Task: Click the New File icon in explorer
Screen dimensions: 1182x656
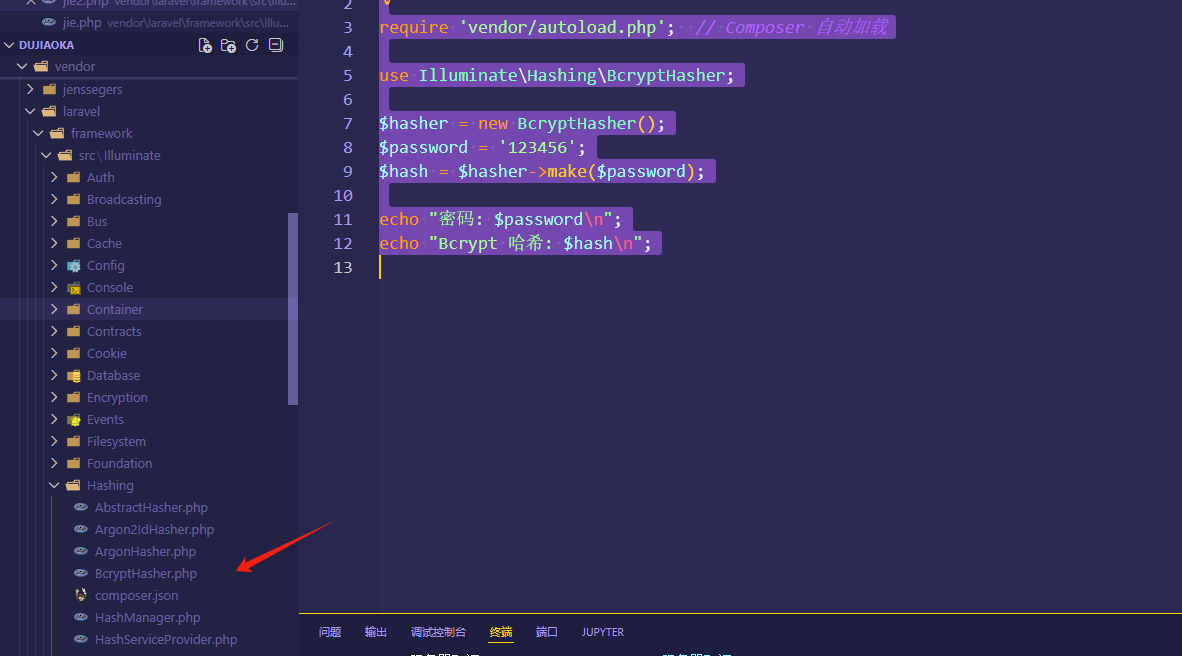Action: [205, 45]
